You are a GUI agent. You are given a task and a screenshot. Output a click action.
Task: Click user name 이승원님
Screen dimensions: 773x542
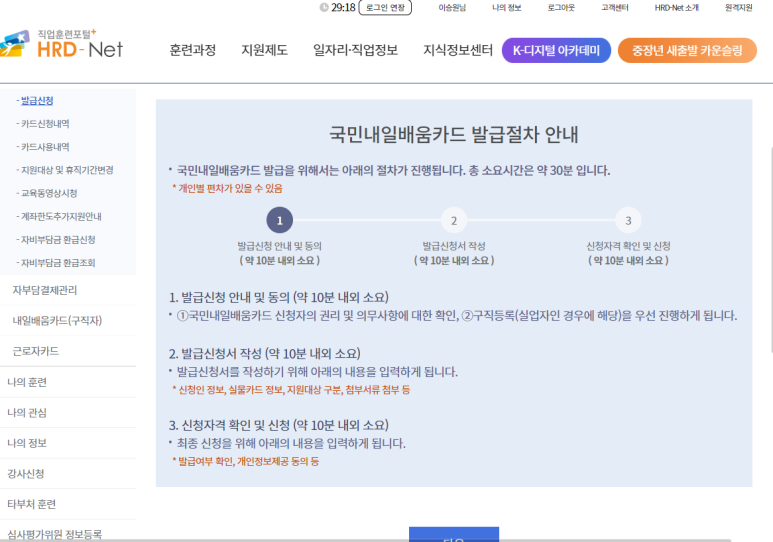point(452,7)
